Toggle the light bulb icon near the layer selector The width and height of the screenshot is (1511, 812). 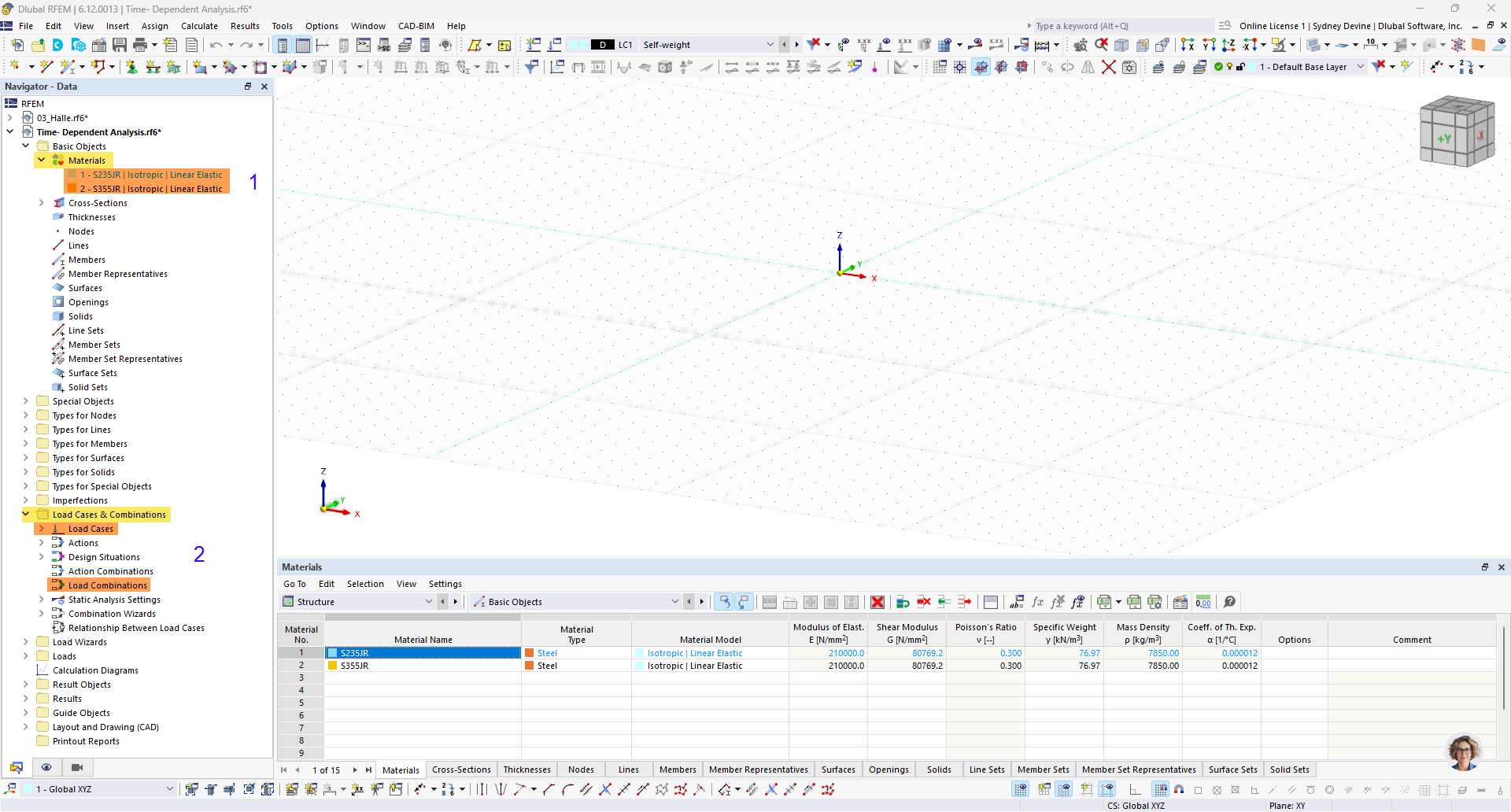1229,67
